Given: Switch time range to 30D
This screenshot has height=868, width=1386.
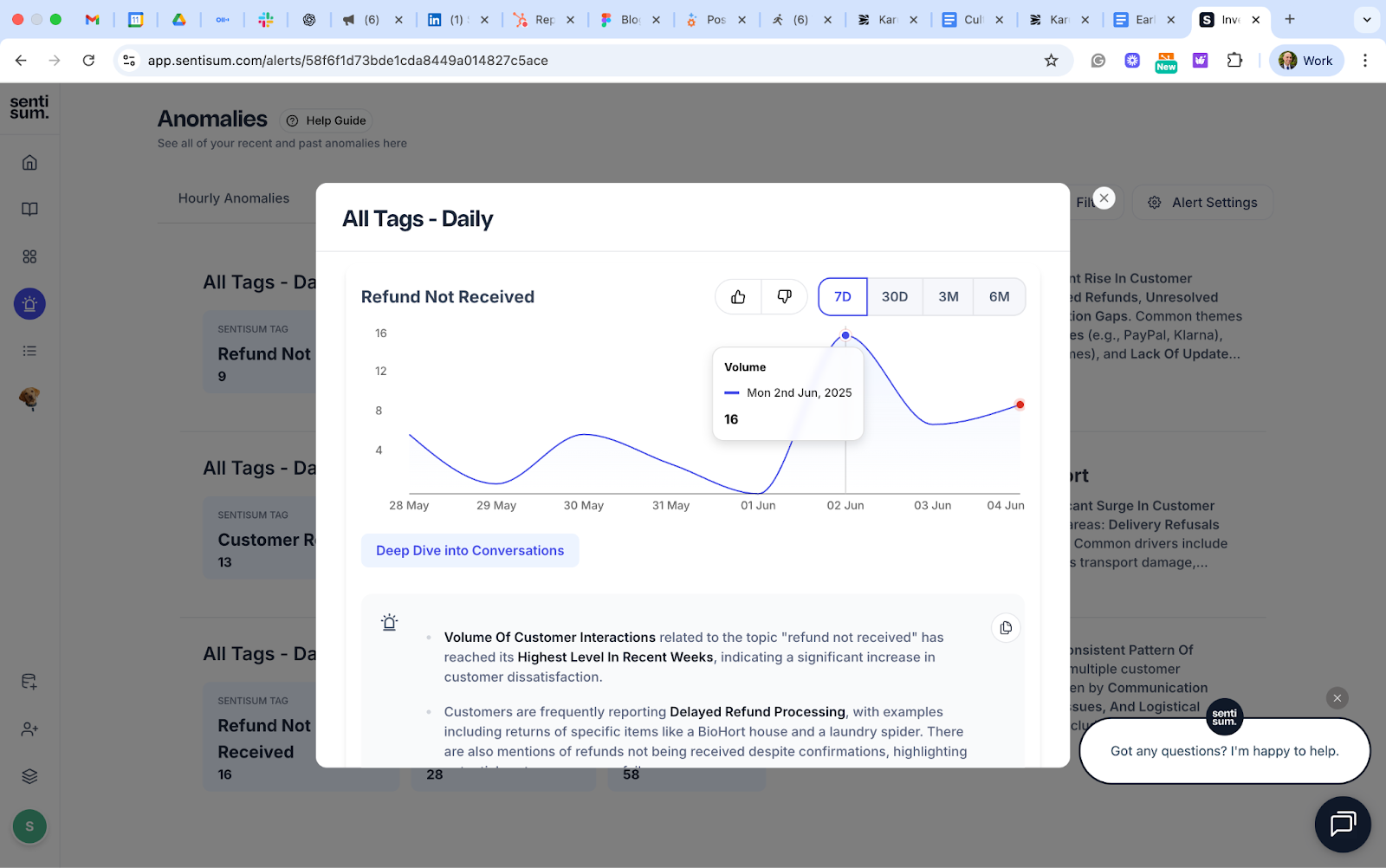Looking at the screenshot, I should (895, 296).
